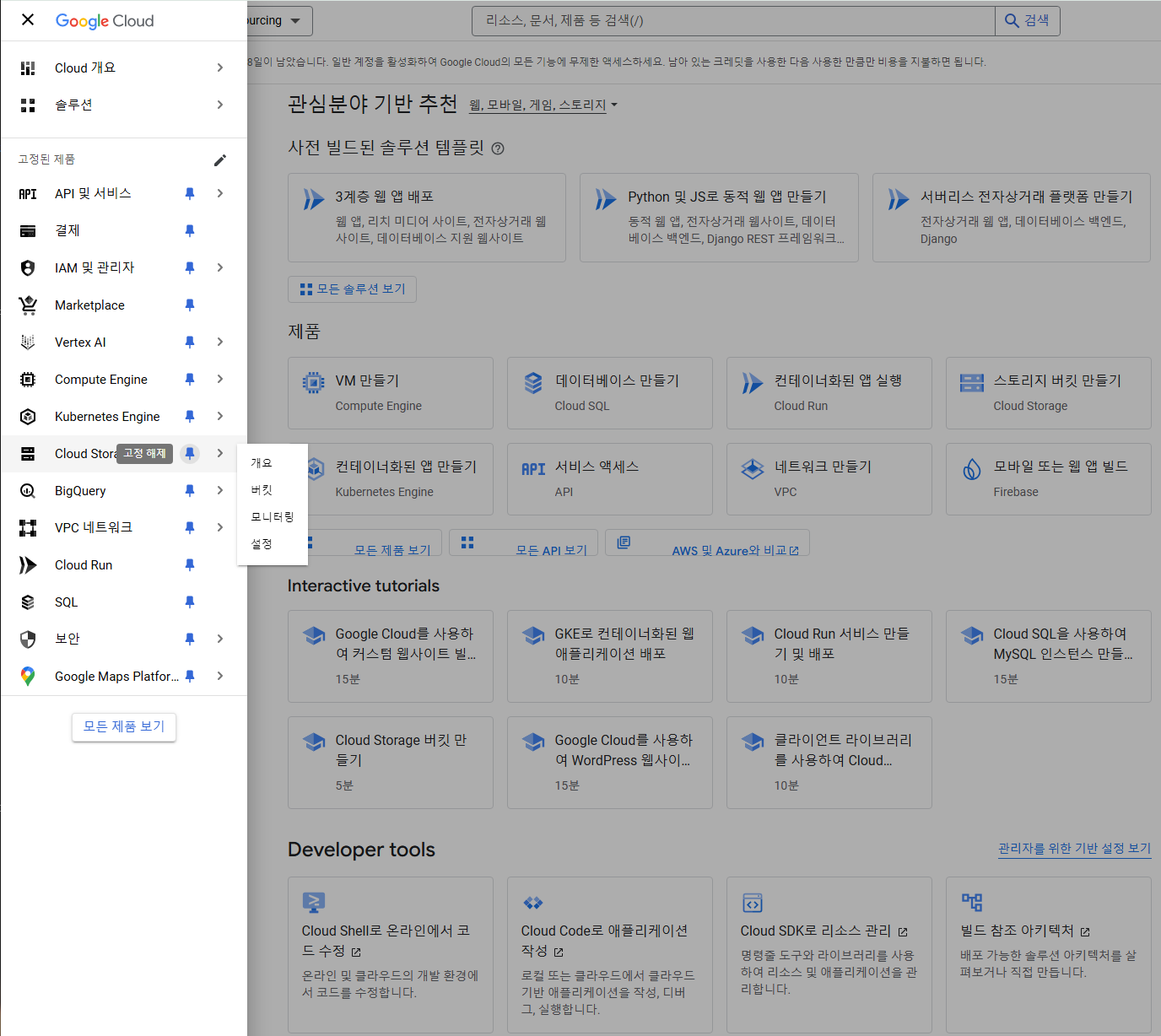Expand the Compute Engine submenu chevron
Image resolution: width=1161 pixels, height=1036 pixels.
[220, 379]
